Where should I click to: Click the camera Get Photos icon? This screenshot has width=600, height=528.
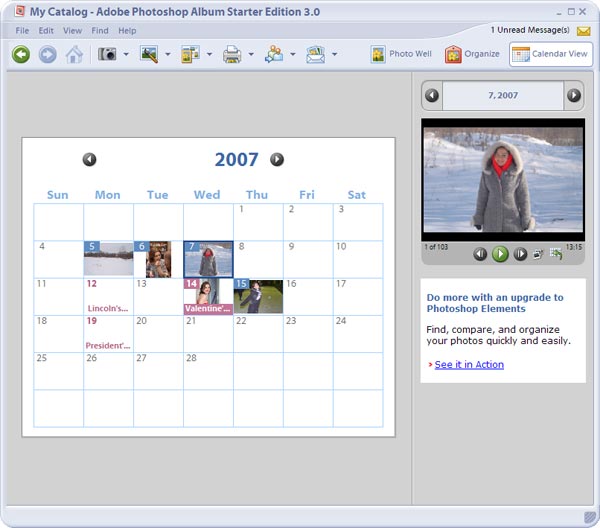pyautogui.click(x=107, y=54)
